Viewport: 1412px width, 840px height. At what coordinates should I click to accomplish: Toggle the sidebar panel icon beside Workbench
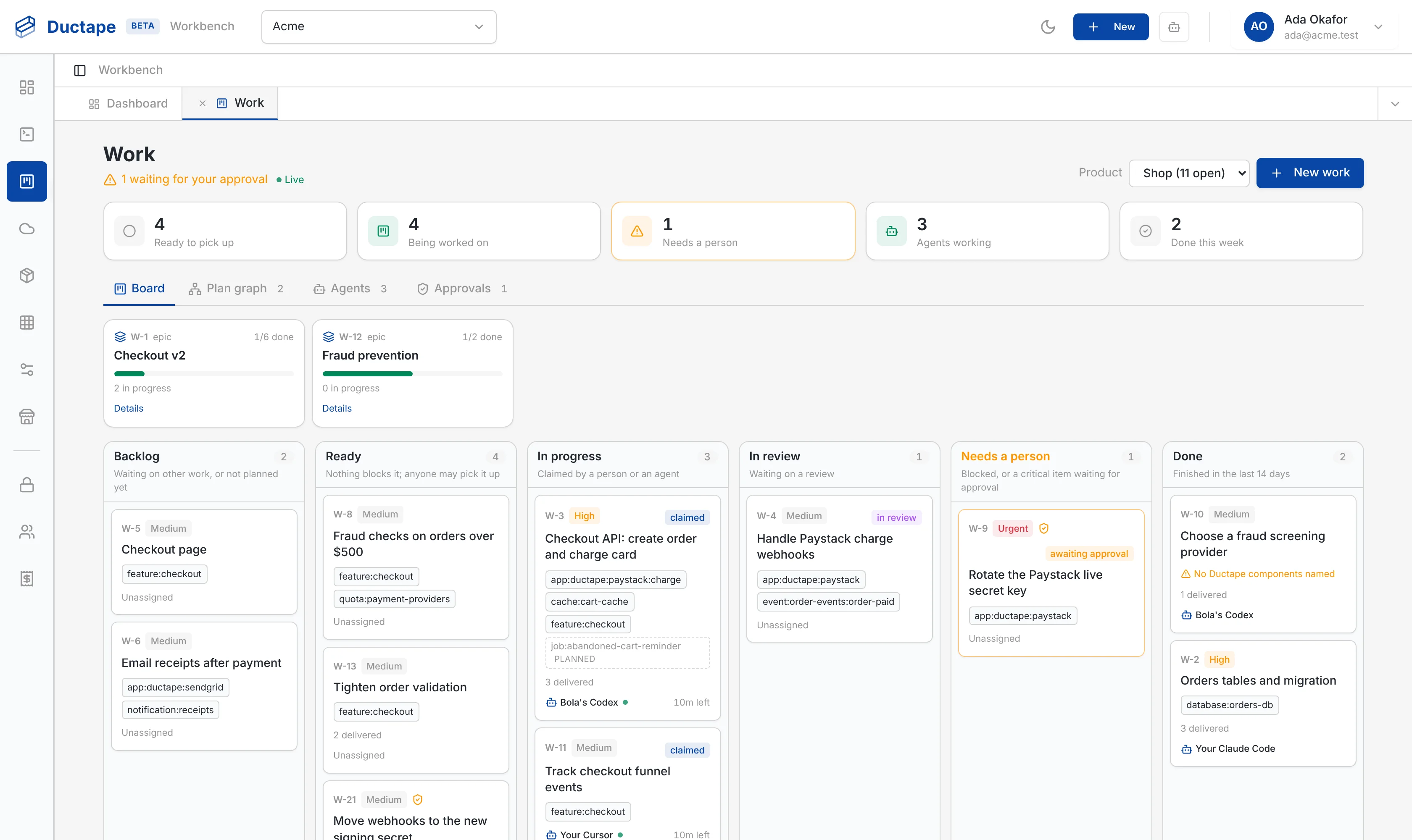point(80,70)
